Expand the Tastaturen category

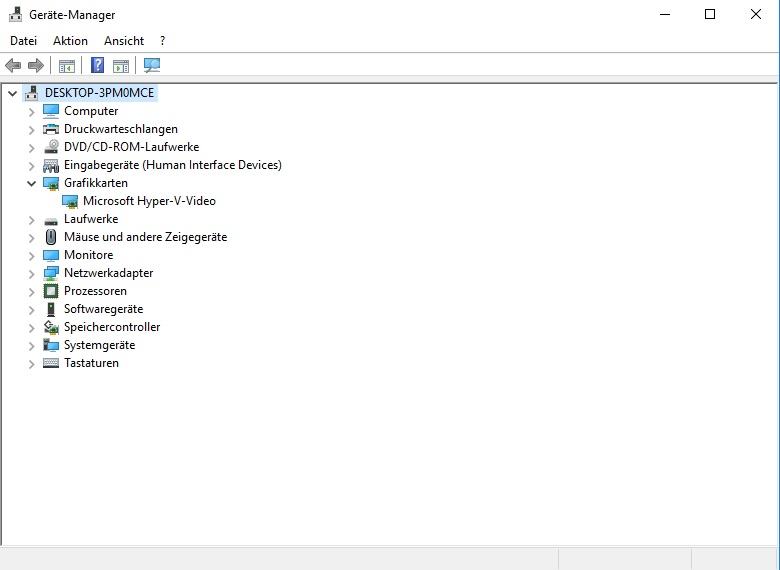click(x=31, y=364)
